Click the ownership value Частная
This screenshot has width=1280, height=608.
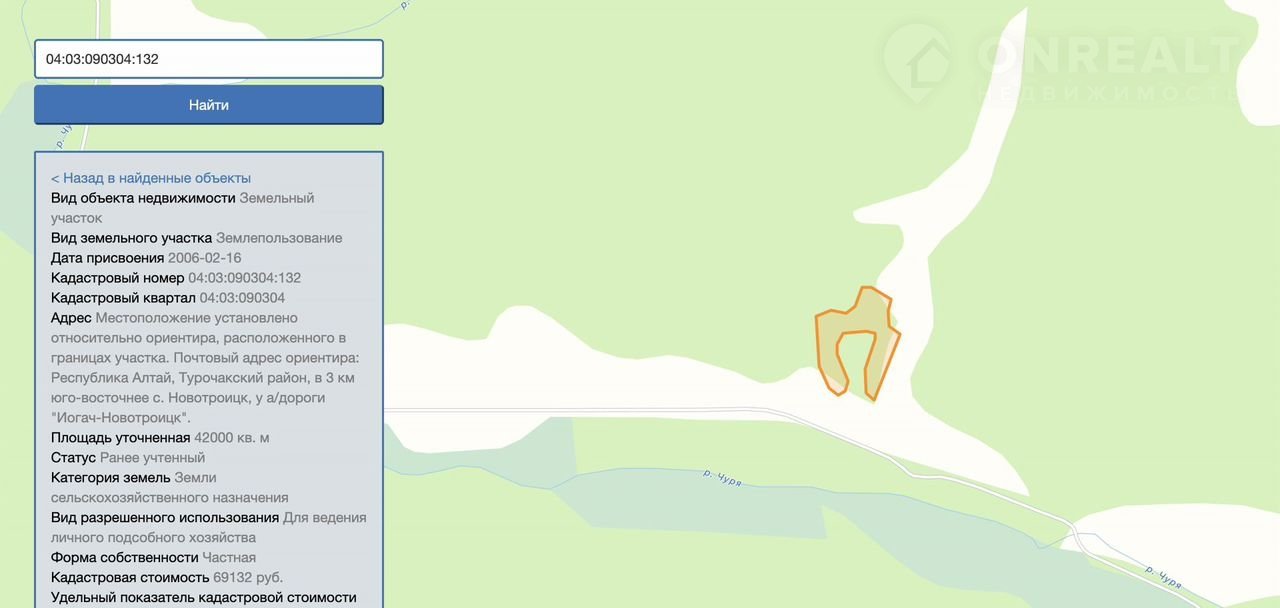[229, 558]
